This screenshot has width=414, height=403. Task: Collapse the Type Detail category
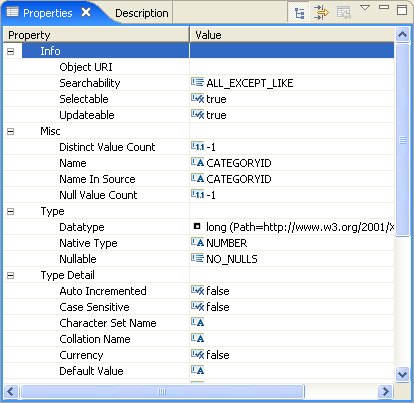(11, 275)
